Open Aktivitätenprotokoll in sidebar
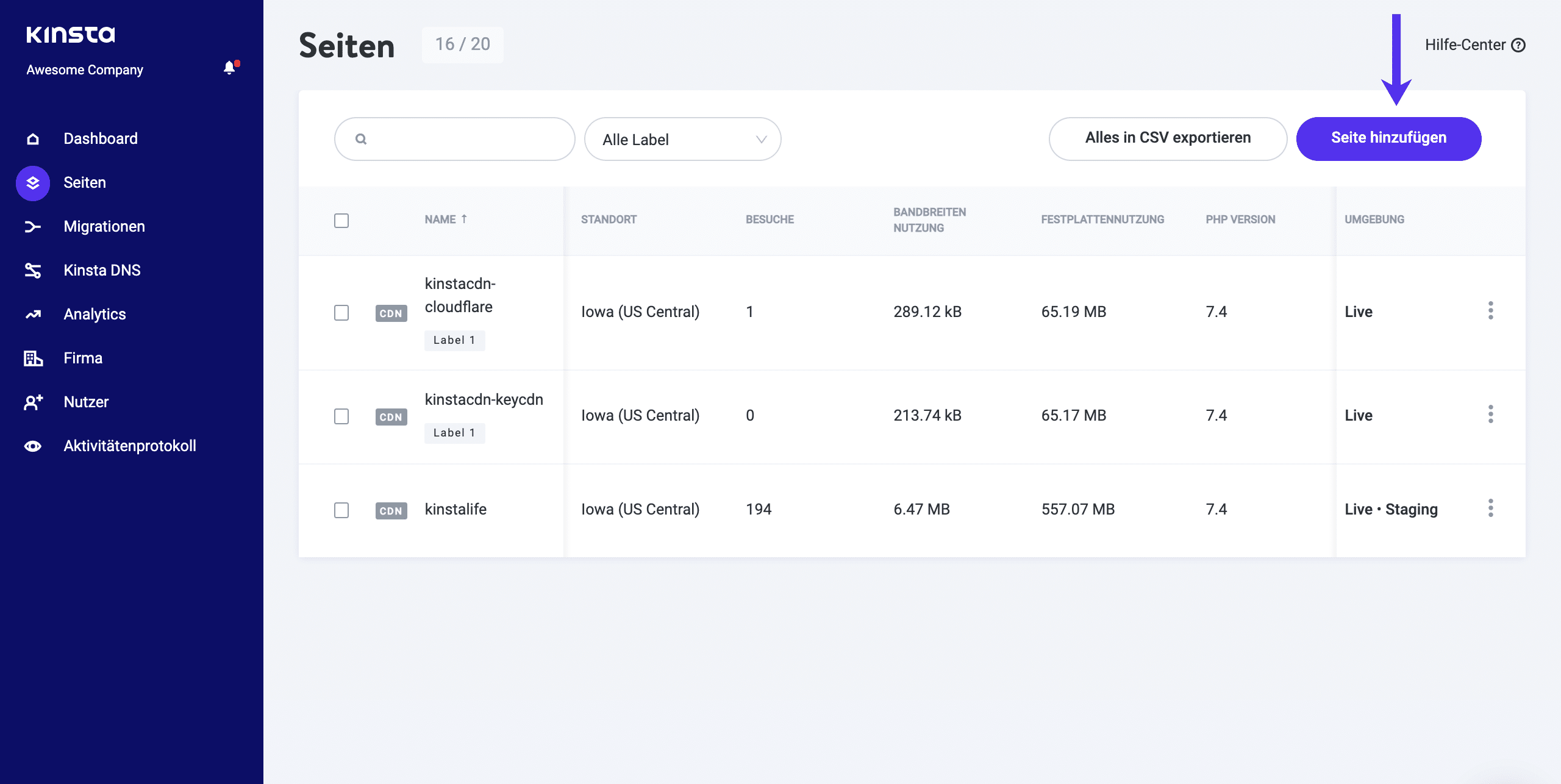The width and height of the screenshot is (1561, 784). (x=130, y=446)
